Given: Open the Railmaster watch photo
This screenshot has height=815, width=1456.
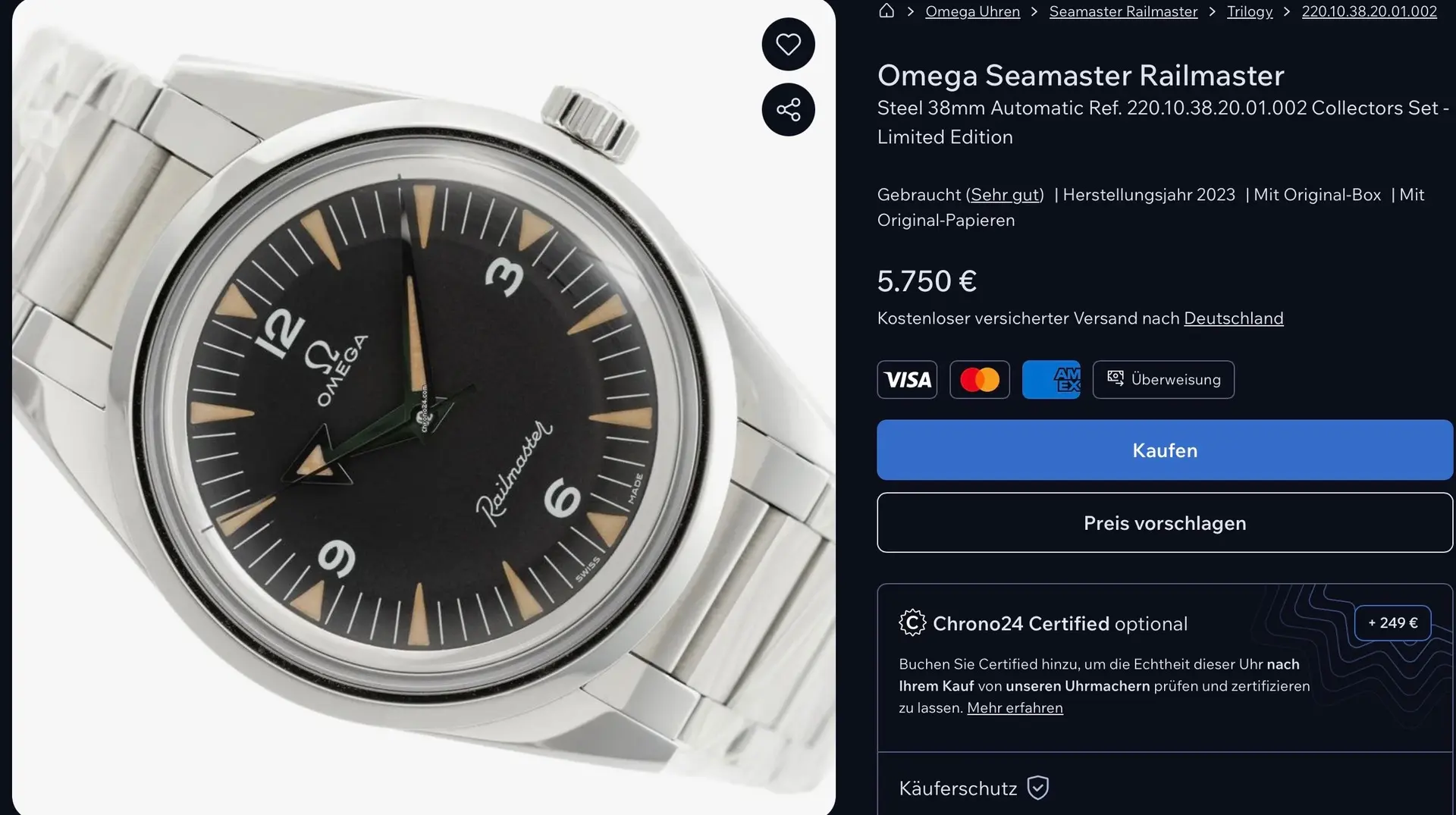Looking at the screenshot, I should click(x=424, y=408).
